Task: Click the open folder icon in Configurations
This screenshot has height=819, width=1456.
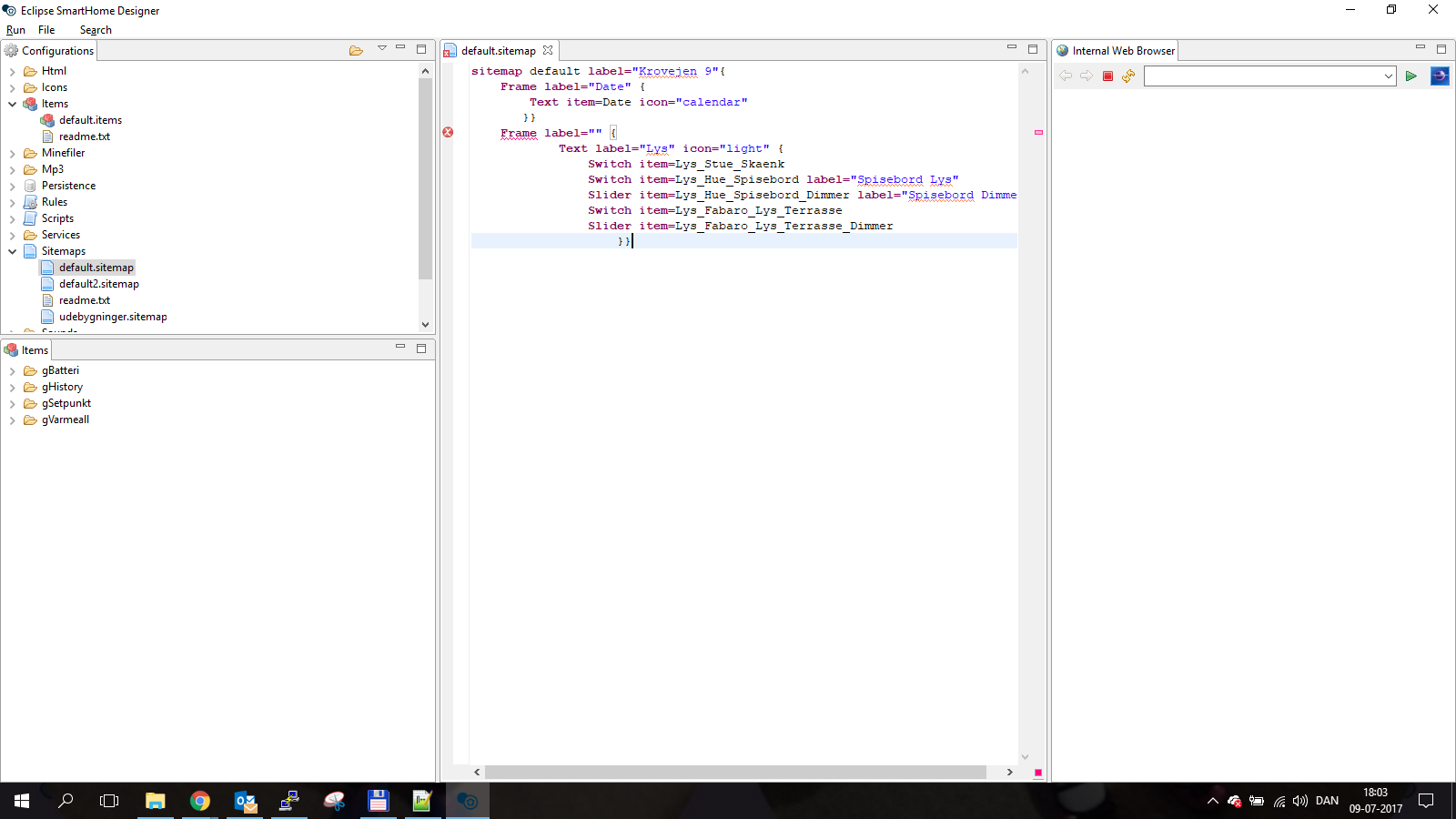Action: [356, 50]
